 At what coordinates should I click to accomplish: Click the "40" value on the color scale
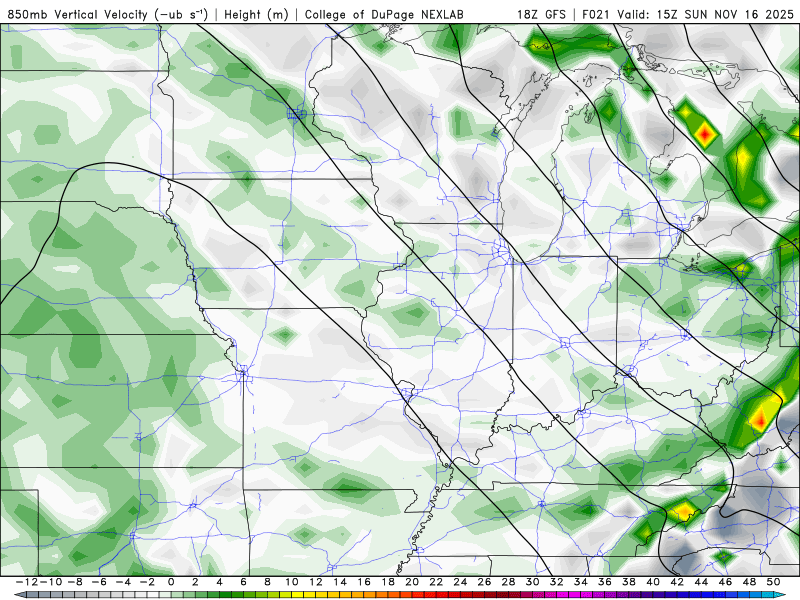[x=653, y=582]
